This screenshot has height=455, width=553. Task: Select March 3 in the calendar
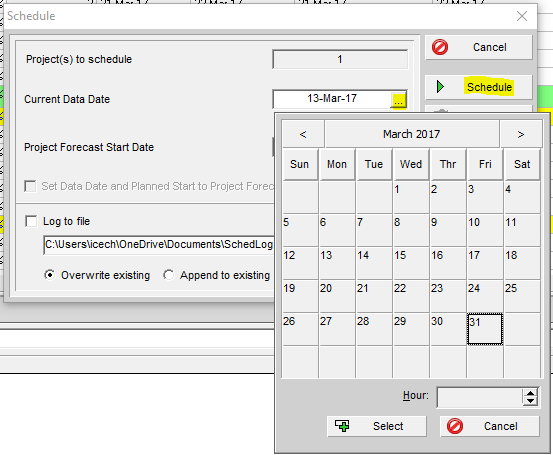coord(485,197)
